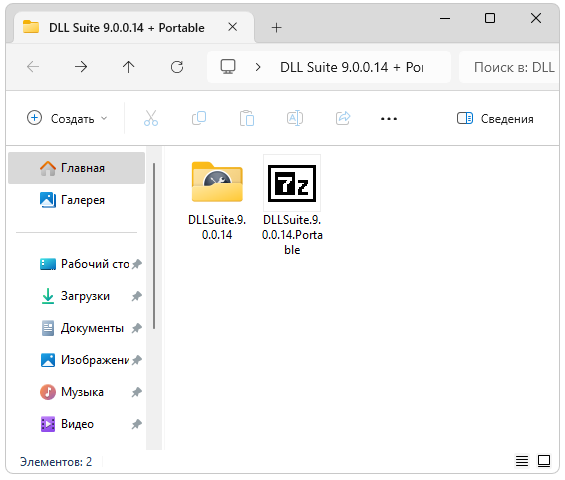Screen dimensions: 565x480
Task: Toggle the Сведения details pane
Action: point(495,118)
